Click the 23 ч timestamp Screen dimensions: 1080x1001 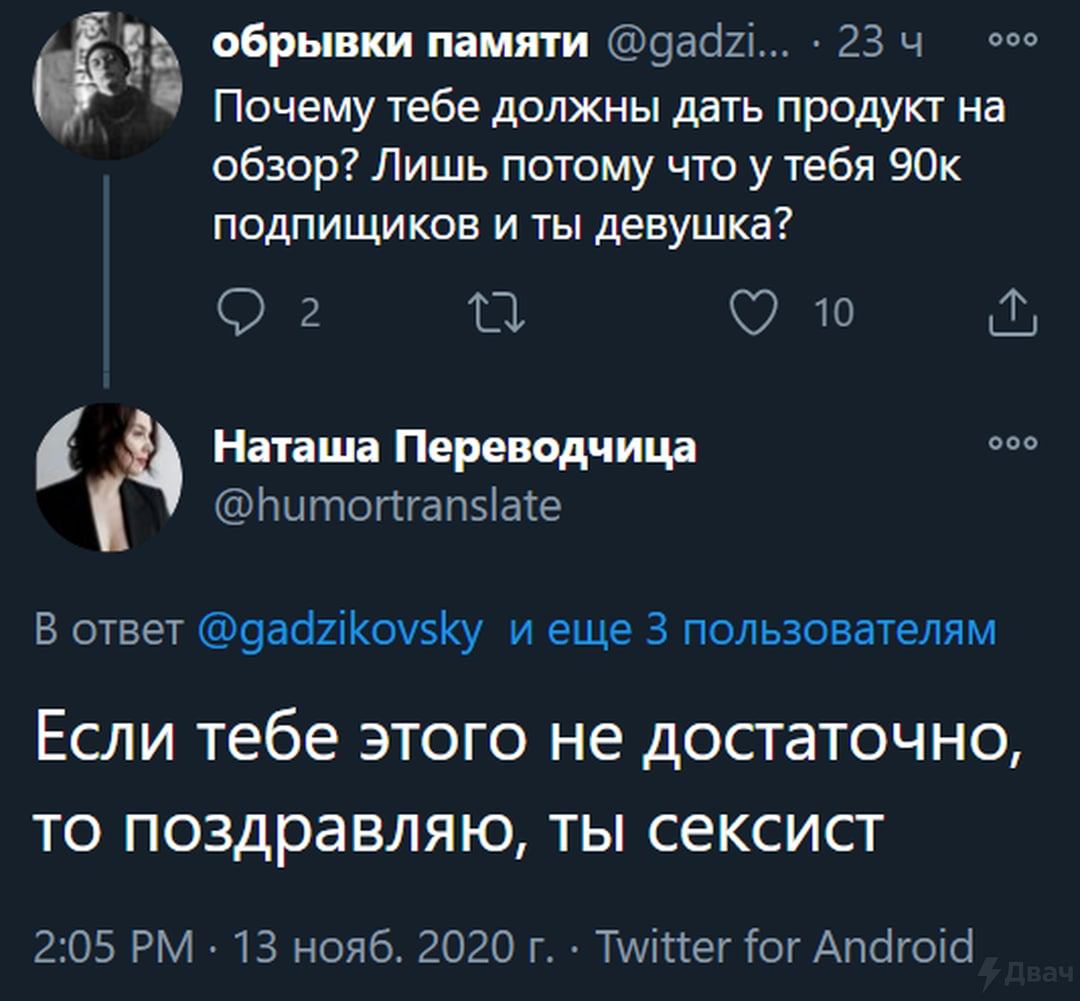click(879, 44)
